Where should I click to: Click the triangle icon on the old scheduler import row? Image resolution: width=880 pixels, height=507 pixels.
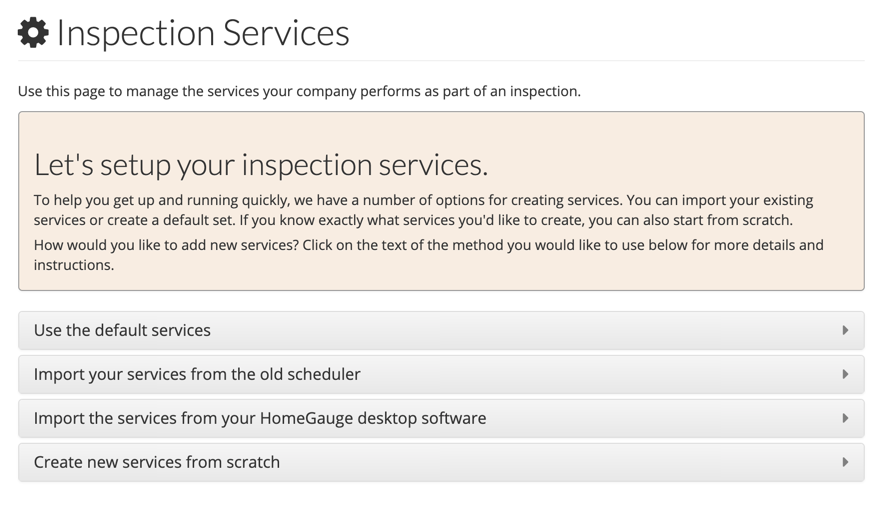point(845,374)
